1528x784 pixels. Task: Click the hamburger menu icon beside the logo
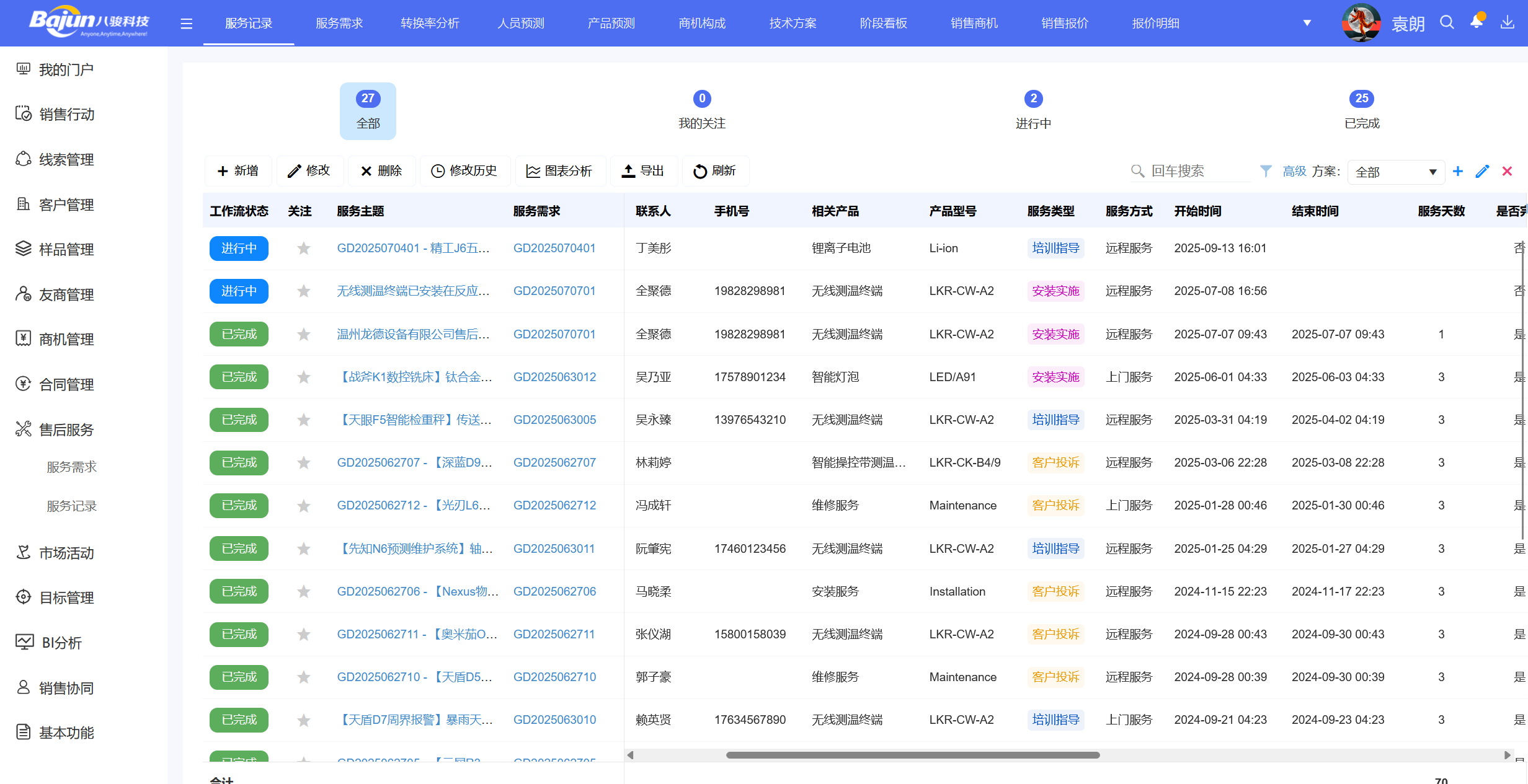click(186, 23)
